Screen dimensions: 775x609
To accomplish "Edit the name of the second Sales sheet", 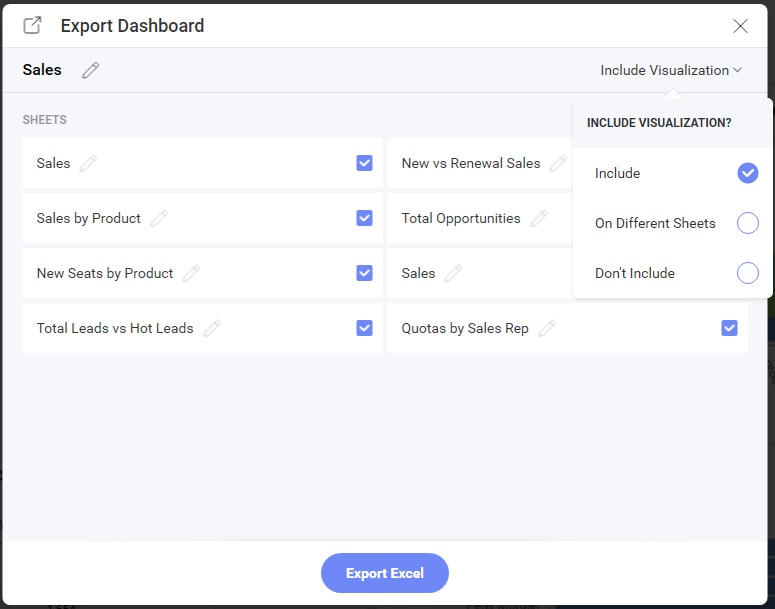I will [453, 273].
